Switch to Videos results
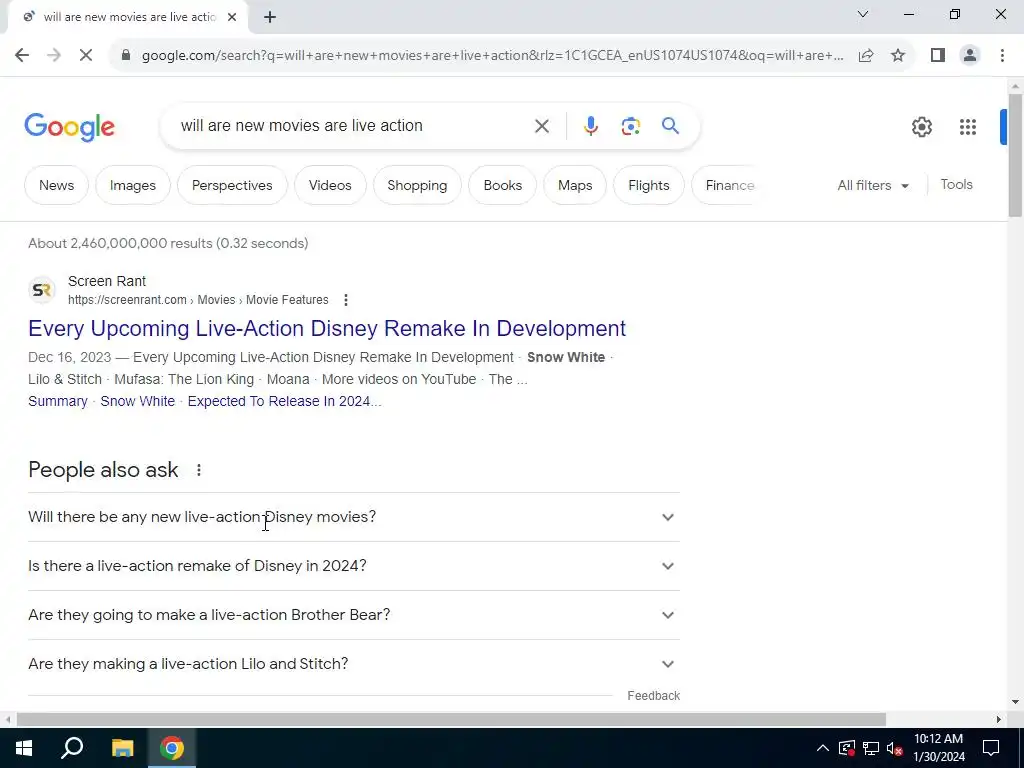The height and width of the screenshot is (768, 1024). tap(330, 185)
